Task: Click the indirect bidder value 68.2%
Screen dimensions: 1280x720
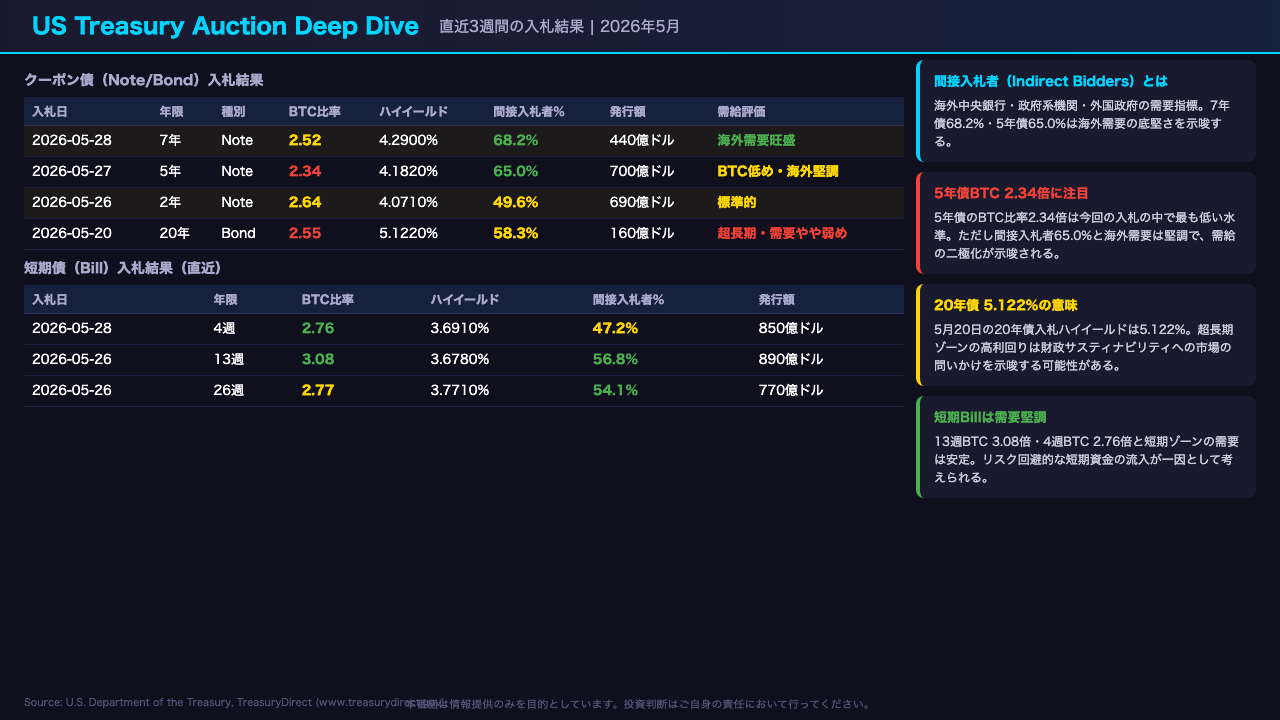Action: click(x=516, y=140)
